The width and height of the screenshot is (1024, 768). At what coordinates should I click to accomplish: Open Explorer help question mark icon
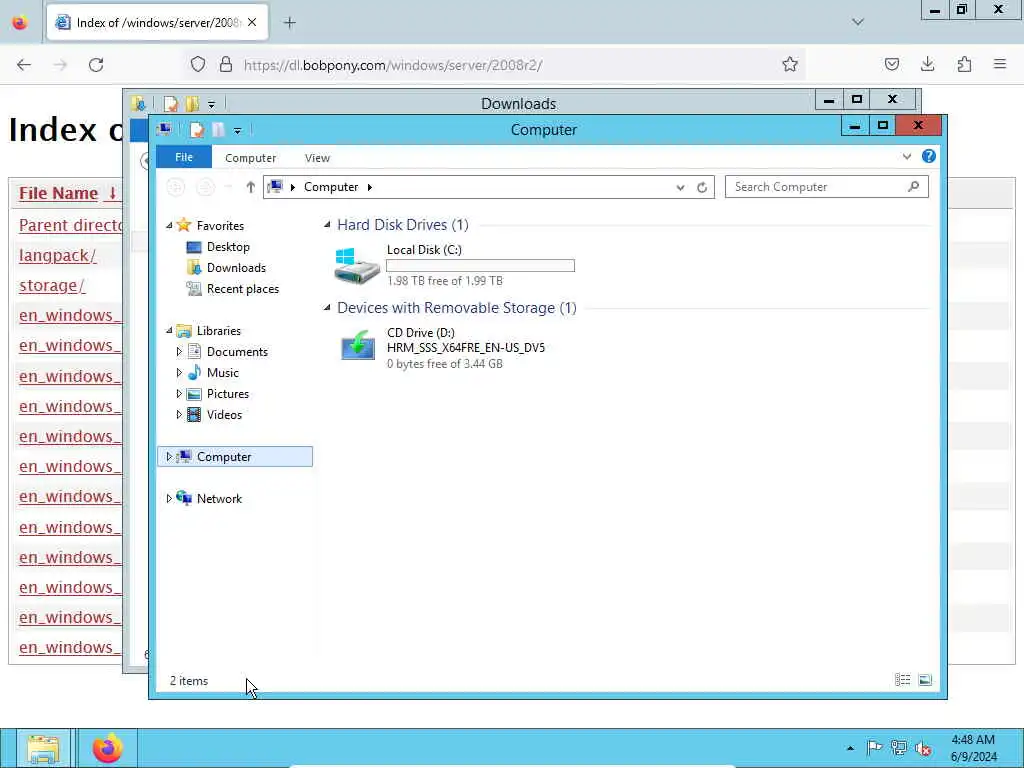(x=928, y=156)
